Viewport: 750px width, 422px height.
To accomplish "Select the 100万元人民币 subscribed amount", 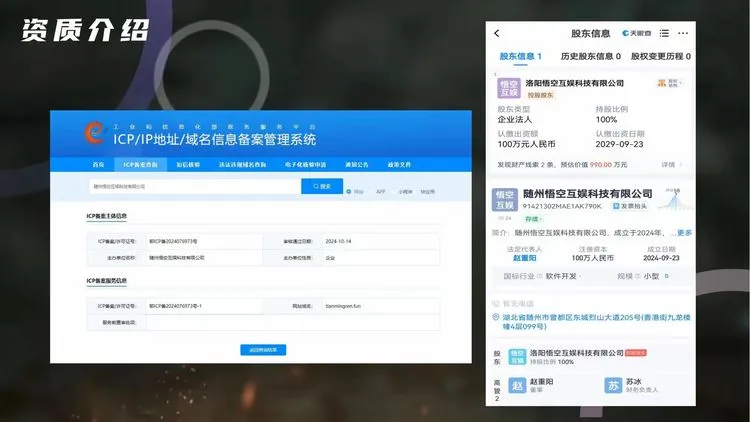I will click(x=527, y=144).
